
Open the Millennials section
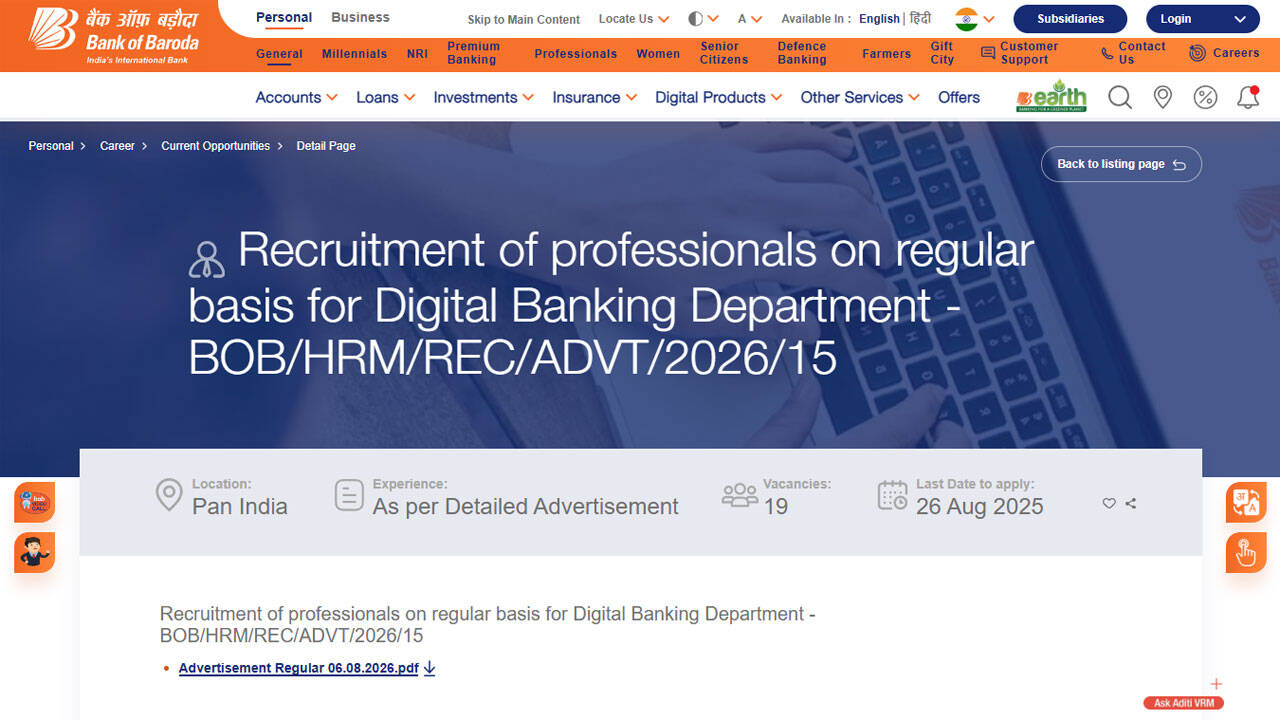(x=354, y=54)
